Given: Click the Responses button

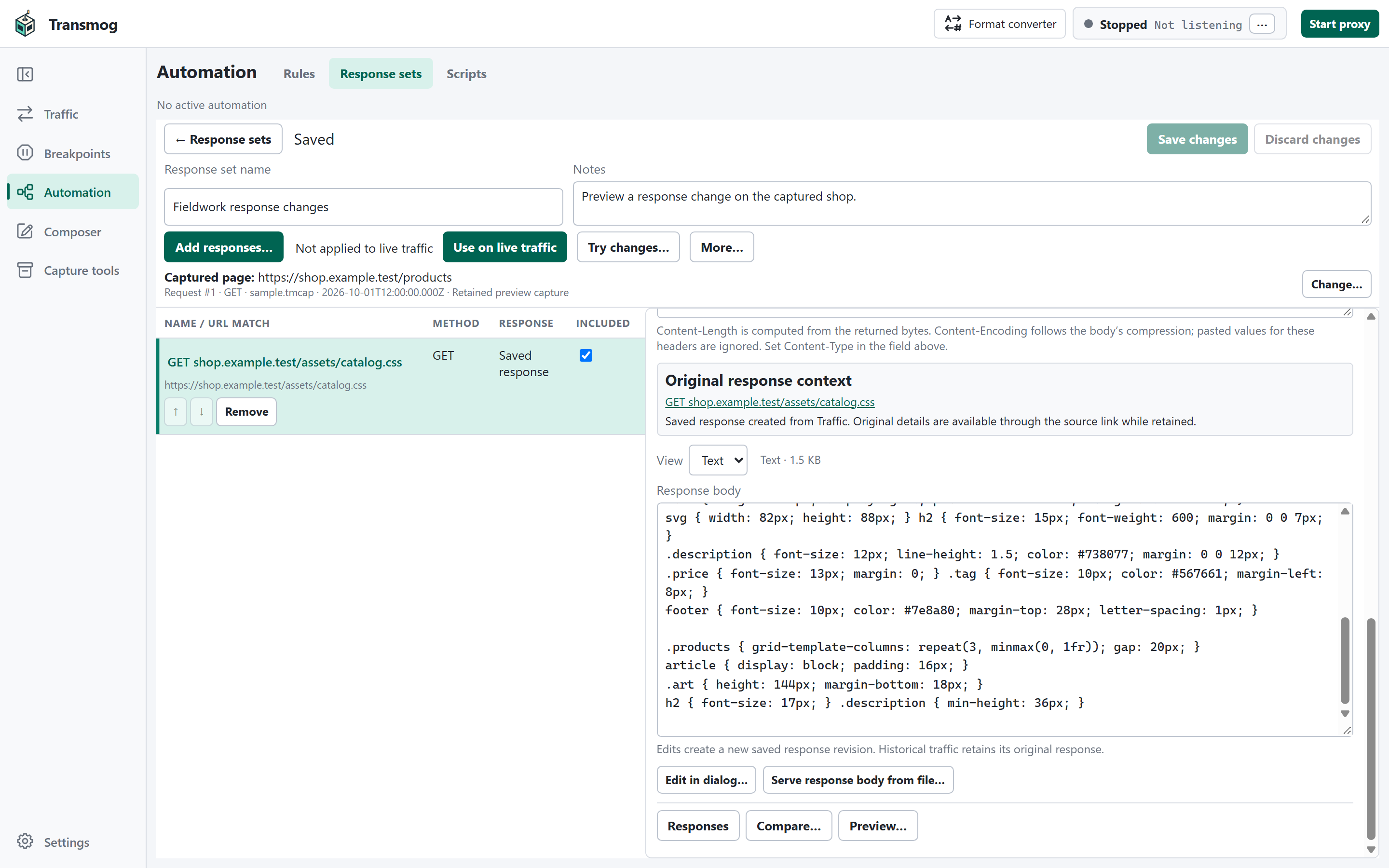Looking at the screenshot, I should point(697,826).
